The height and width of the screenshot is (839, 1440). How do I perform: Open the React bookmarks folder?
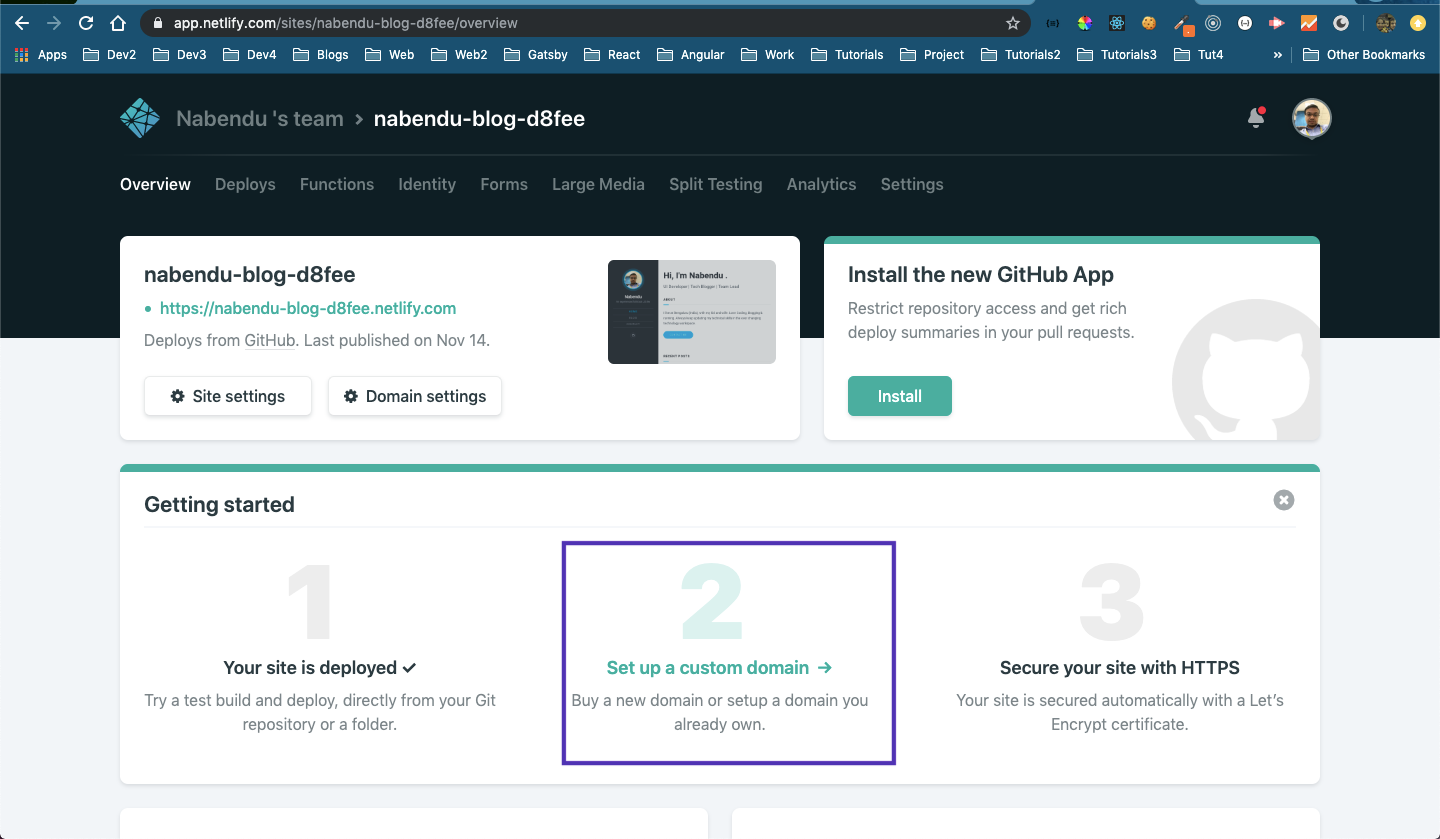click(612, 55)
